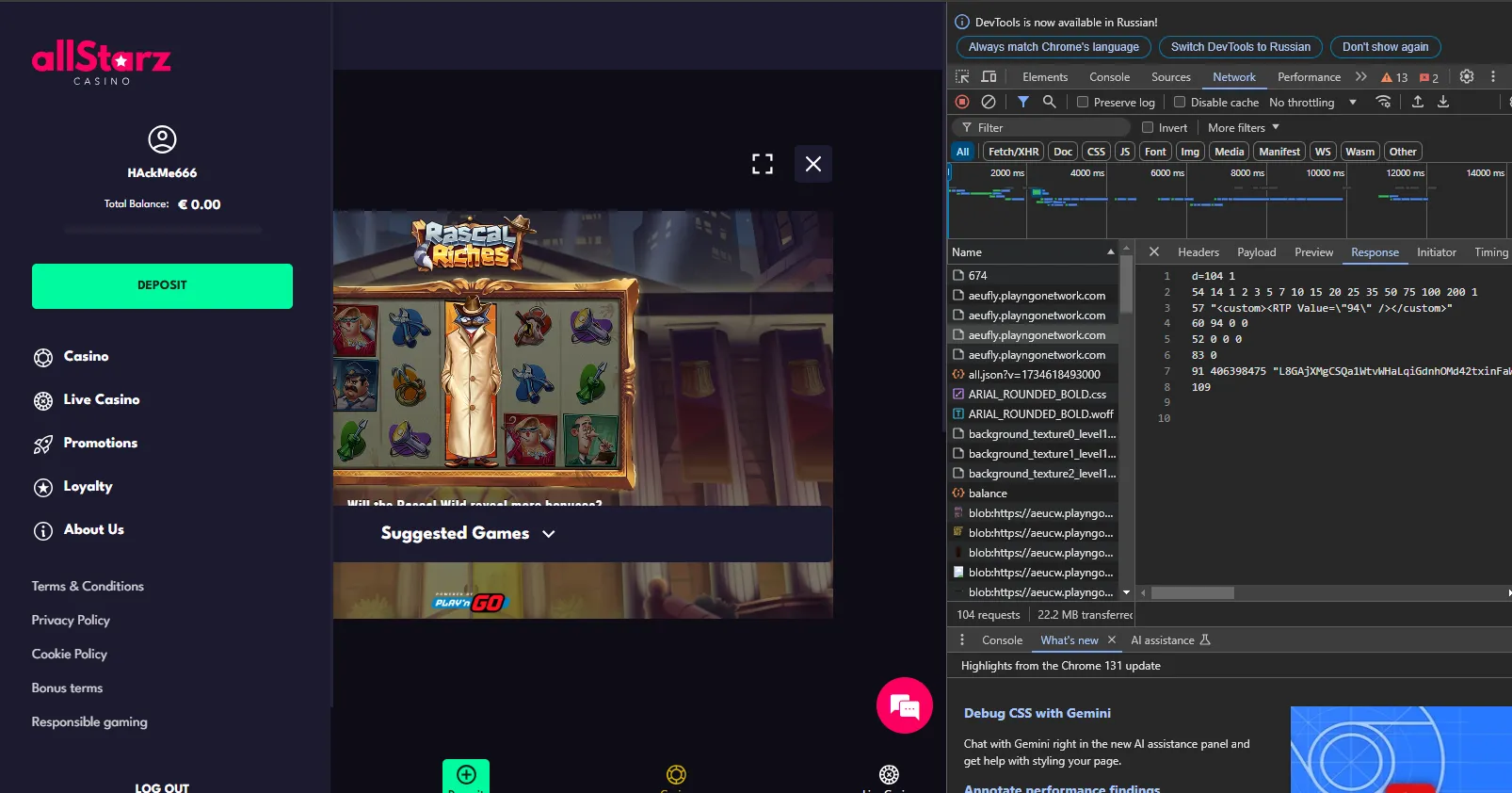Click the Loyalty star icon
This screenshot has width=1512, height=793.
43,488
